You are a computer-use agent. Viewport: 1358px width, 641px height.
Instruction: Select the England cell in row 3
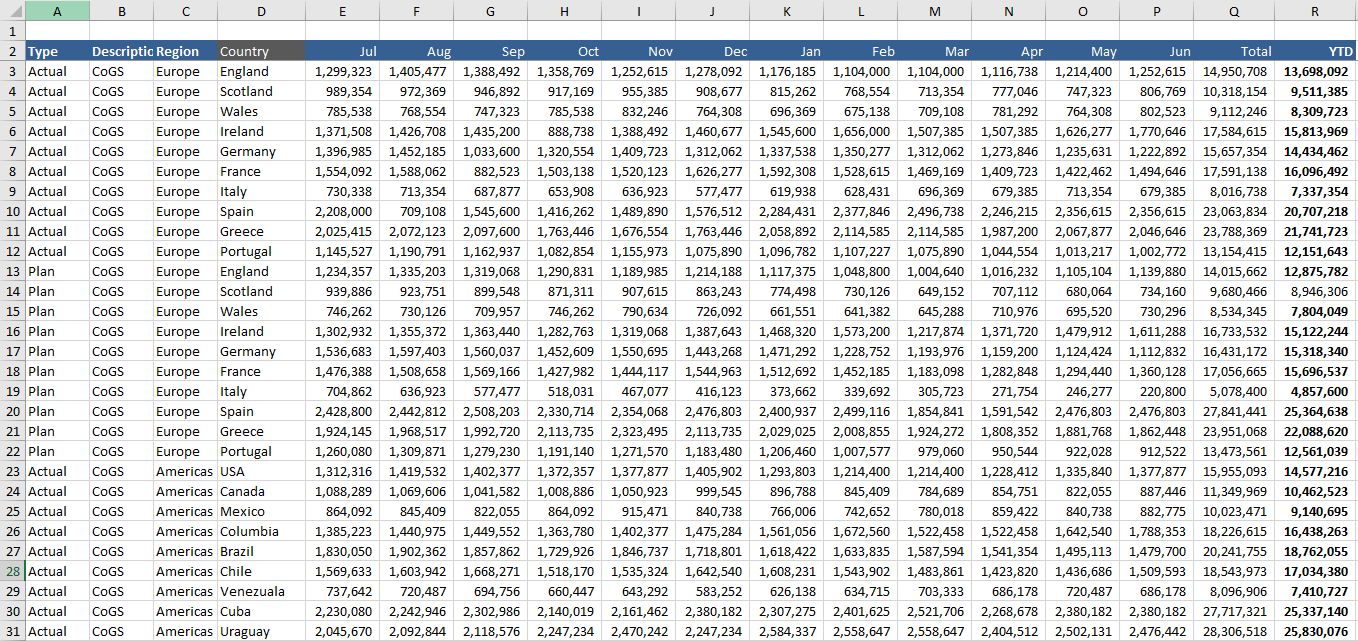point(261,71)
